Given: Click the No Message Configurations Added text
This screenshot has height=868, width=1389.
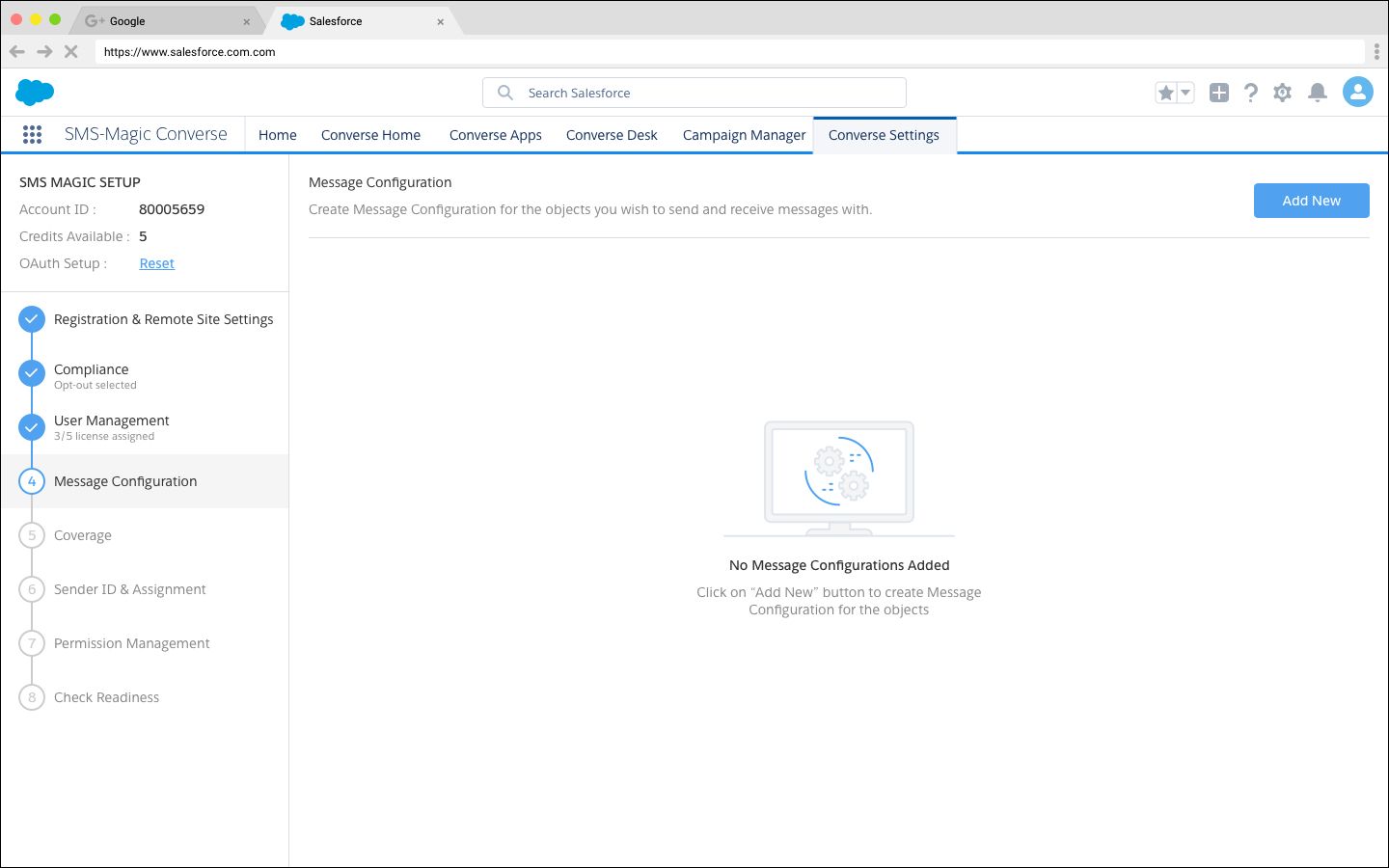Looking at the screenshot, I should click(839, 565).
